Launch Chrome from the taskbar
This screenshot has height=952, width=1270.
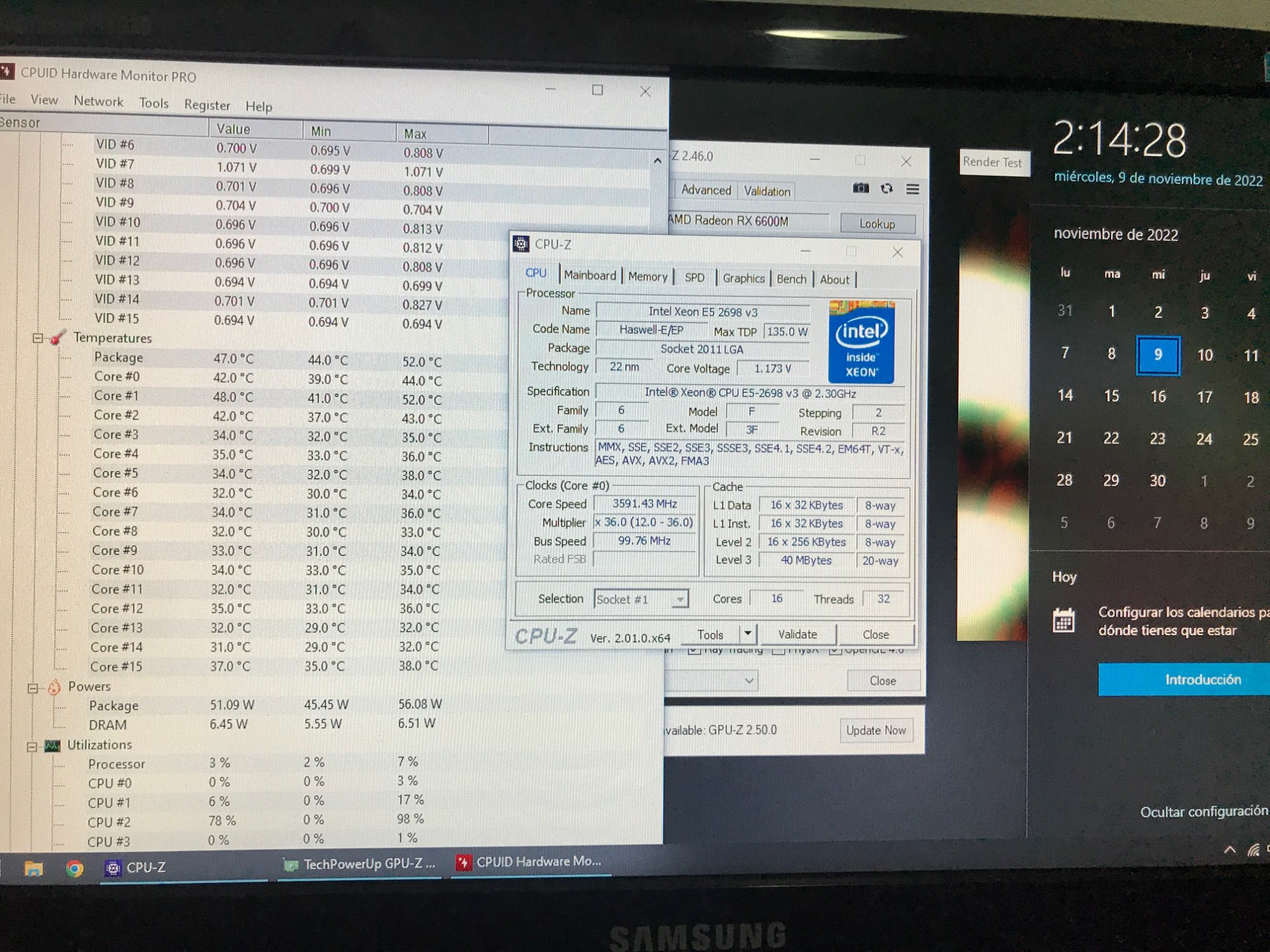[x=74, y=868]
